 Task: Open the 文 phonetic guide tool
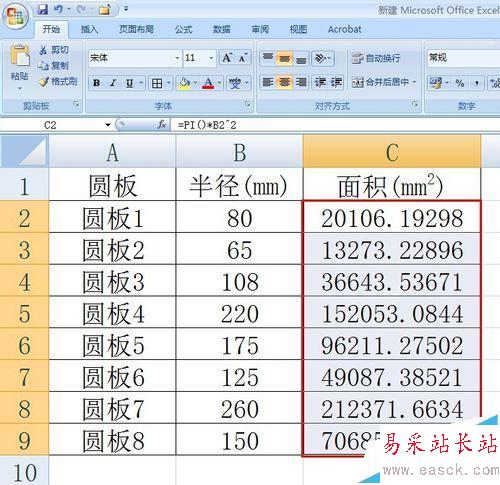[x=235, y=83]
